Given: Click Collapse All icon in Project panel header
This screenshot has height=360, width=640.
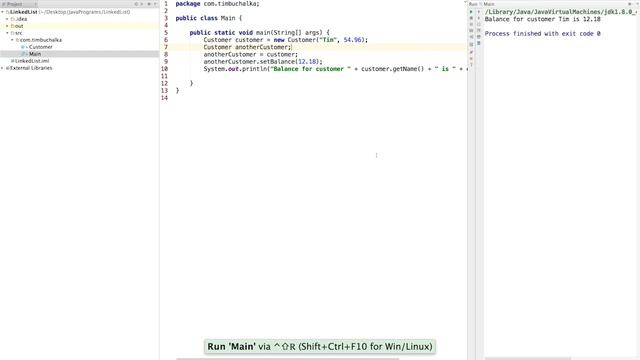Looking at the screenshot, I should tap(142, 4).
